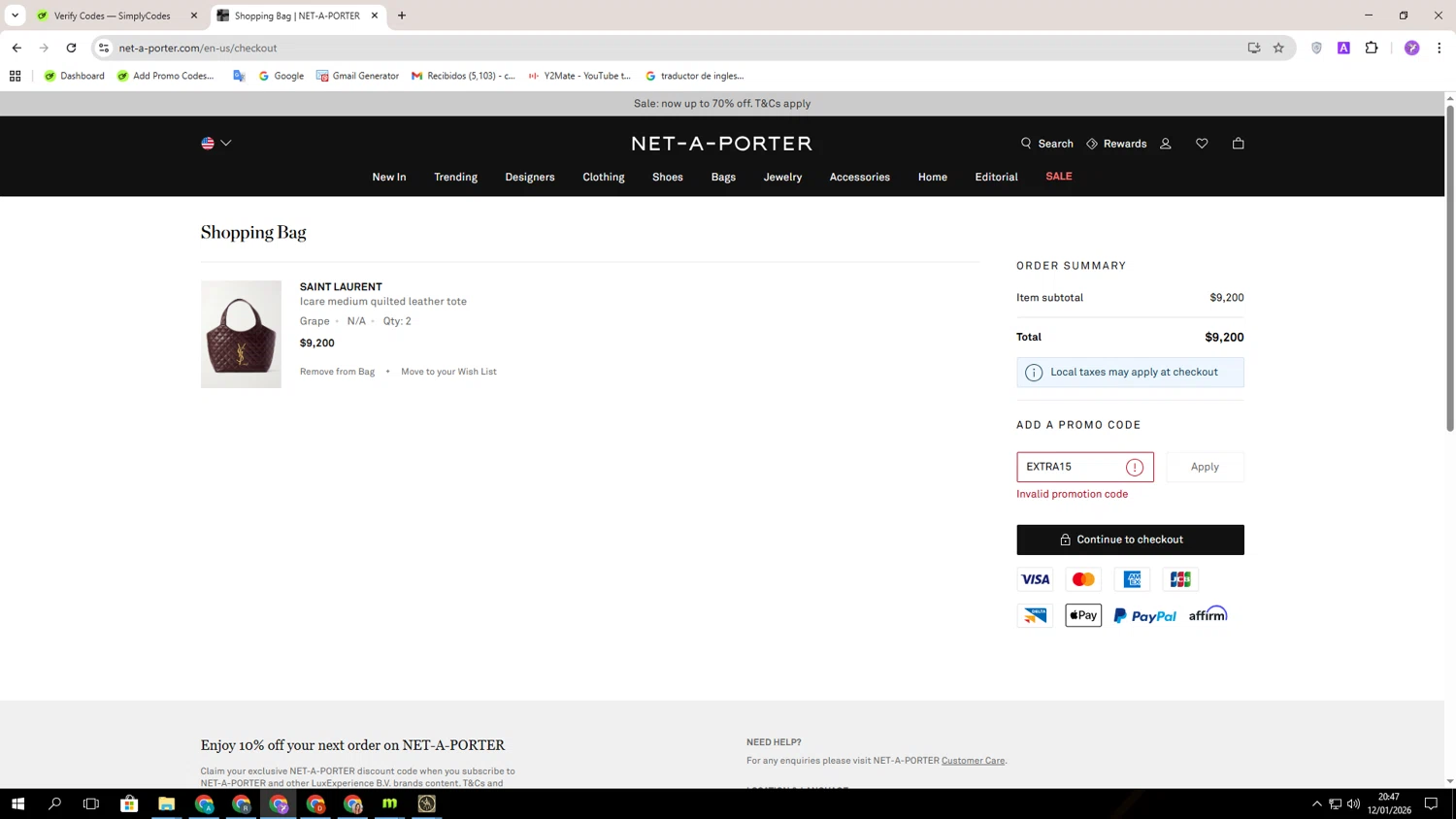Open the SALE menu
This screenshot has width=1456, height=819.
[x=1059, y=177]
